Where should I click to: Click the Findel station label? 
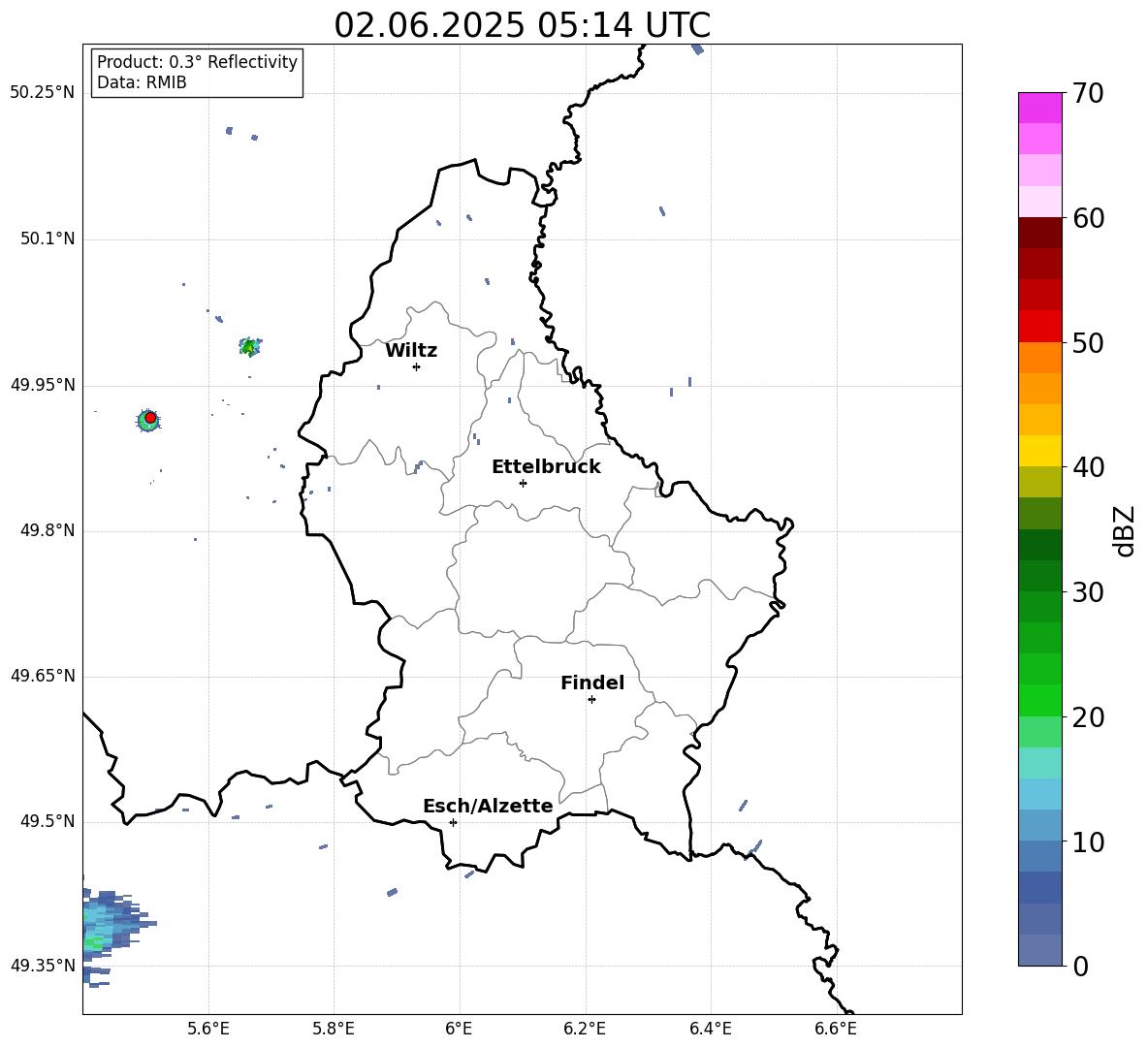click(592, 683)
